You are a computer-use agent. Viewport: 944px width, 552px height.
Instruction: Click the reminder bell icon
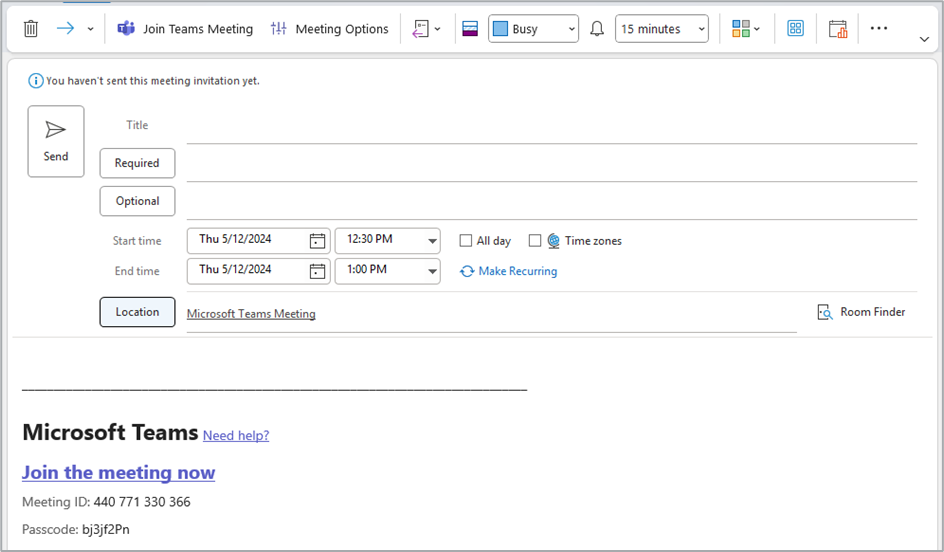point(597,29)
